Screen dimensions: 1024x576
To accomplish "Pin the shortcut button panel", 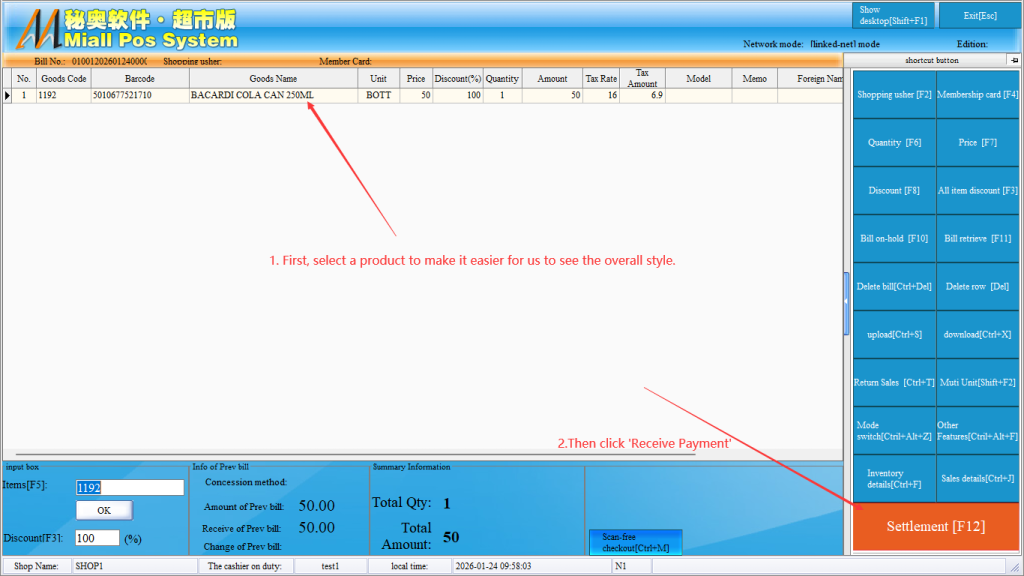I will (x=1012, y=60).
